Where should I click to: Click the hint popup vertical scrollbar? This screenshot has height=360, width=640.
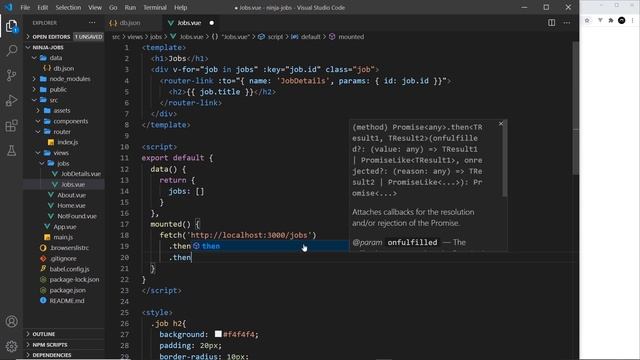pos(505,158)
